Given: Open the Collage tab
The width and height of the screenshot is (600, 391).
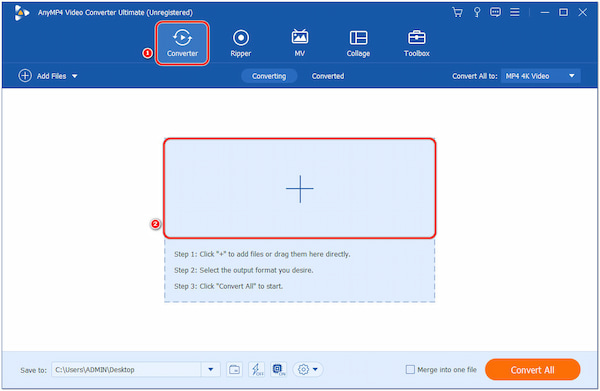Looking at the screenshot, I should (358, 44).
